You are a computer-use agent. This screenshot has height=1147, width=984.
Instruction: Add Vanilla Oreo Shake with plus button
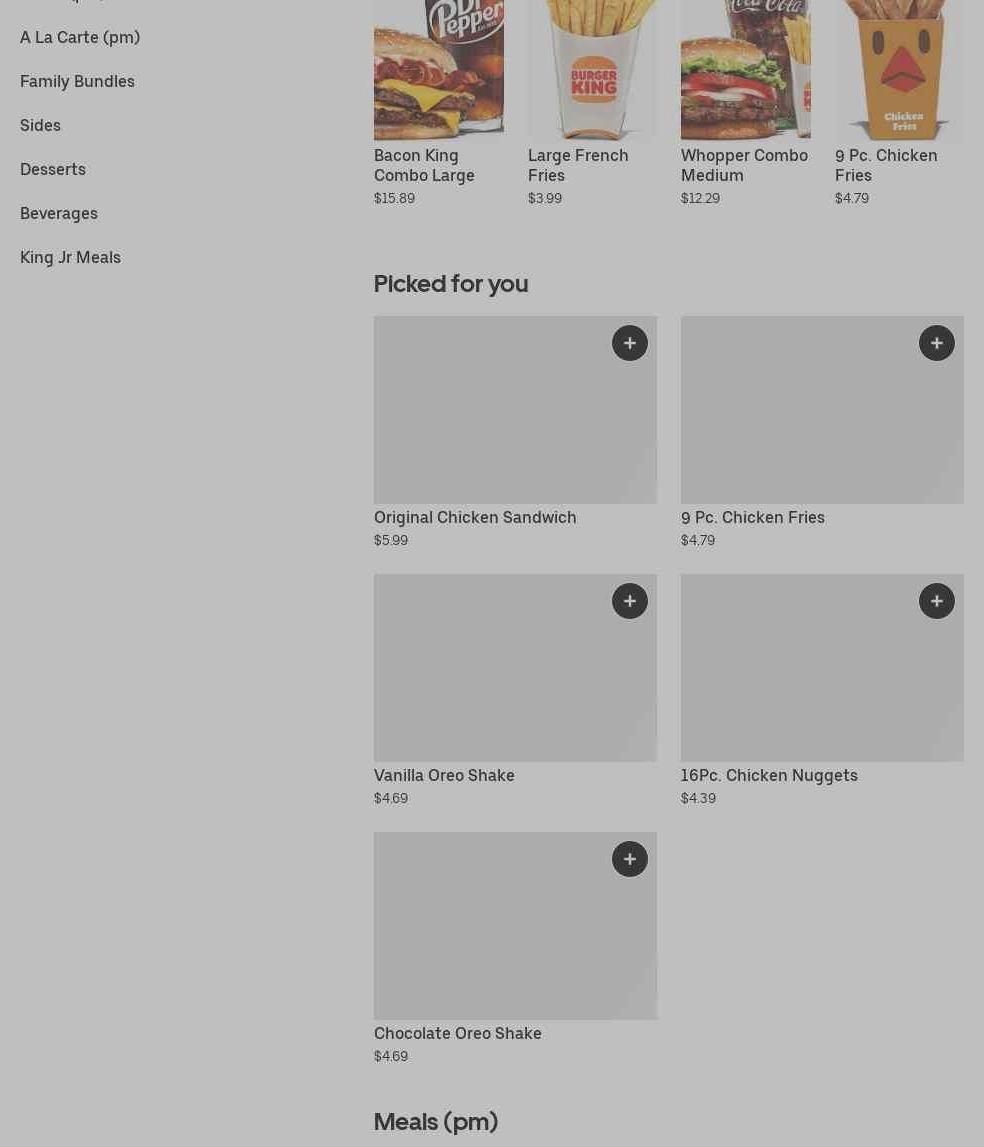tap(629, 601)
